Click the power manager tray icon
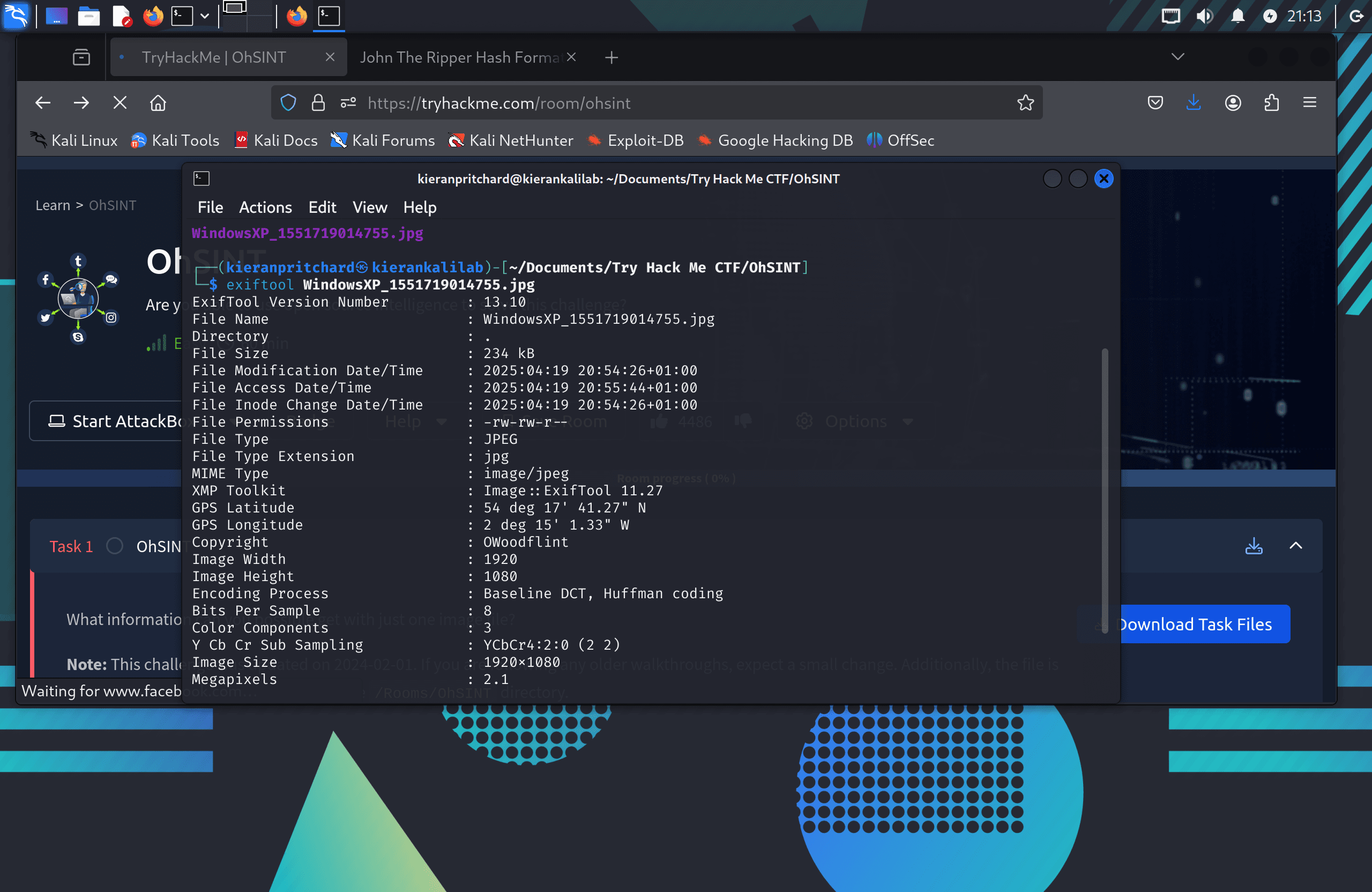 click(x=1270, y=16)
